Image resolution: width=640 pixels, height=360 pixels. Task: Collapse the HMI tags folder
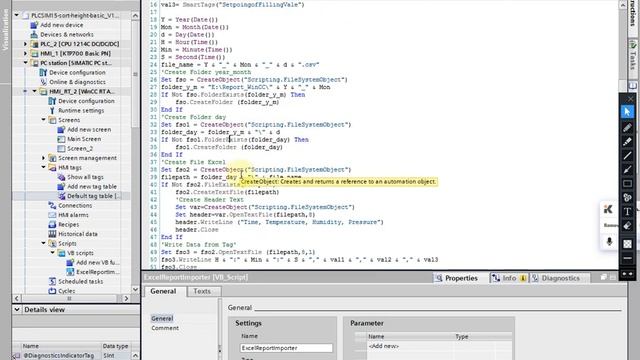tap(43, 167)
